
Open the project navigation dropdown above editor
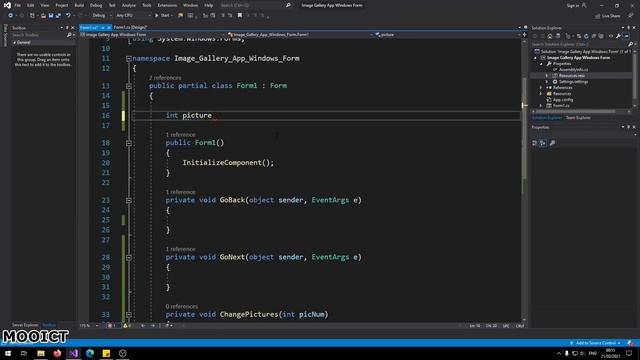[153, 35]
